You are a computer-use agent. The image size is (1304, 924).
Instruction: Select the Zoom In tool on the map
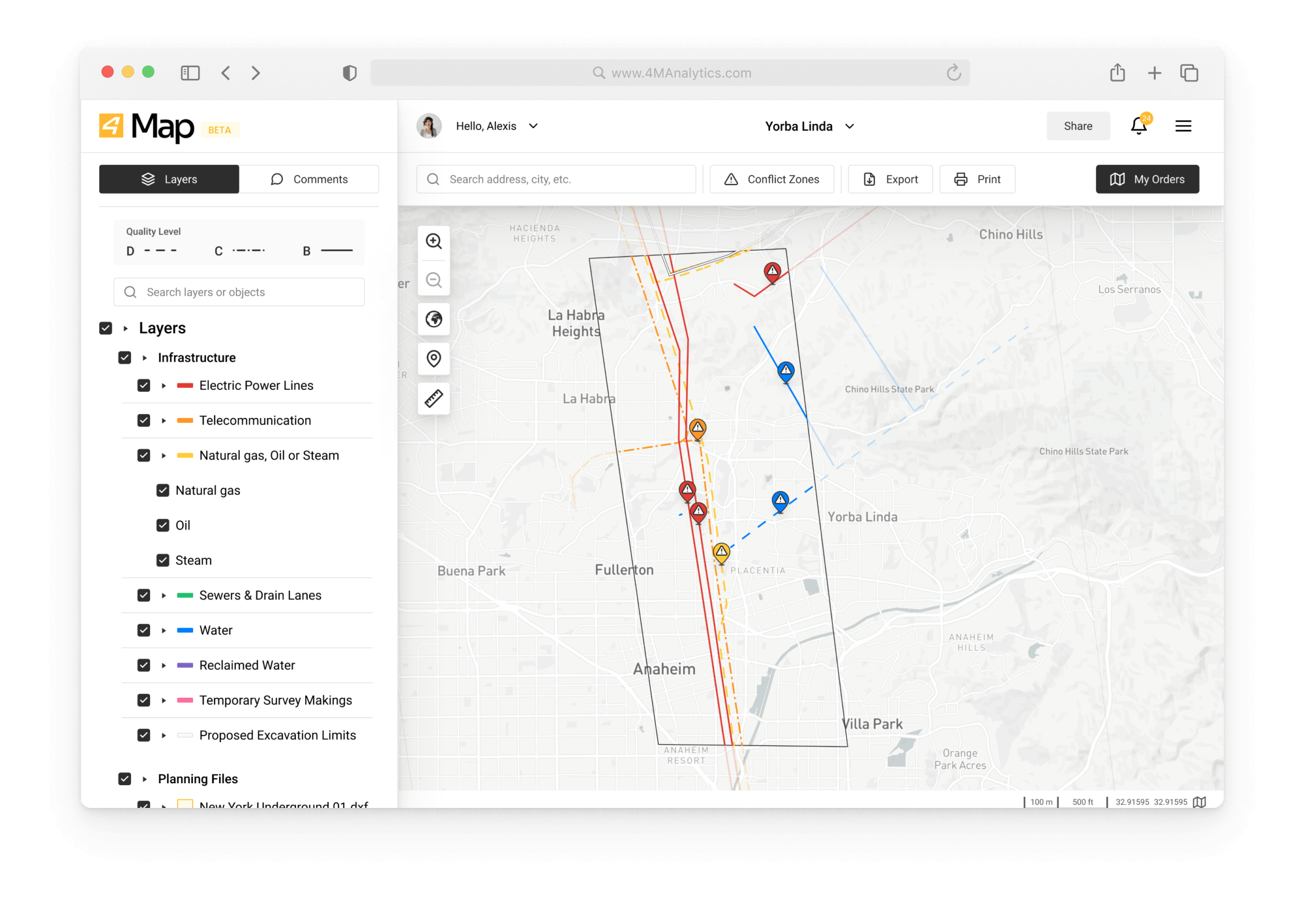(x=434, y=241)
